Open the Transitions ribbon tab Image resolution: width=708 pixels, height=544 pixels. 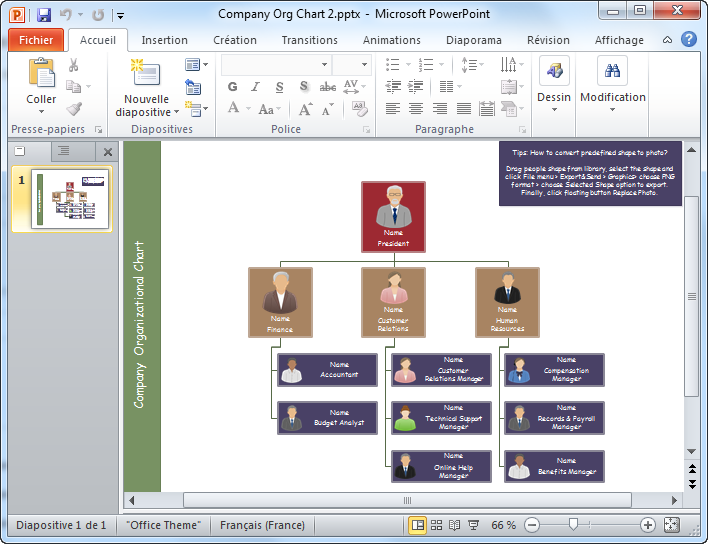[309, 40]
